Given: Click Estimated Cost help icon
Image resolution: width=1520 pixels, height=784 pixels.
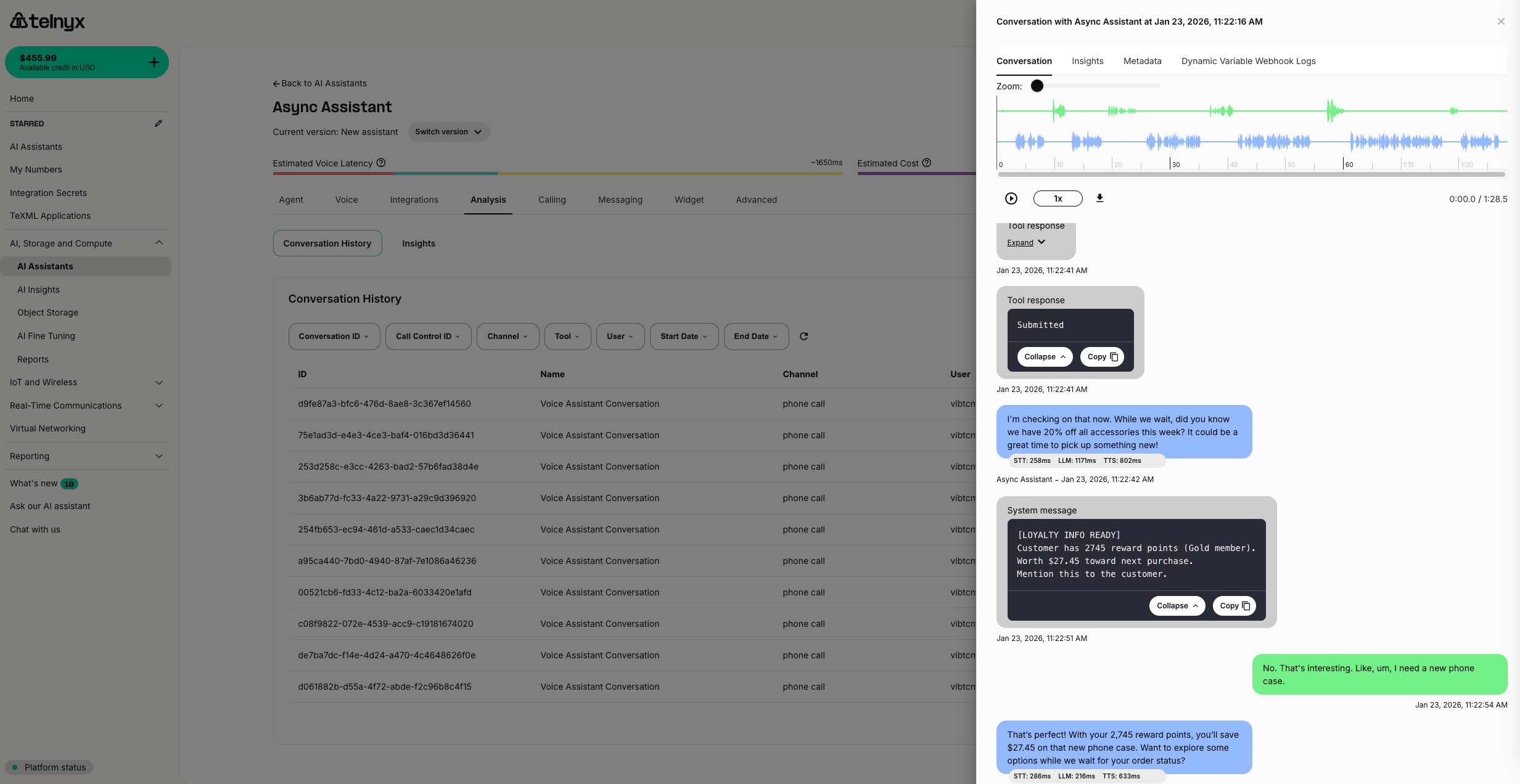Looking at the screenshot, I should (927, 163).
